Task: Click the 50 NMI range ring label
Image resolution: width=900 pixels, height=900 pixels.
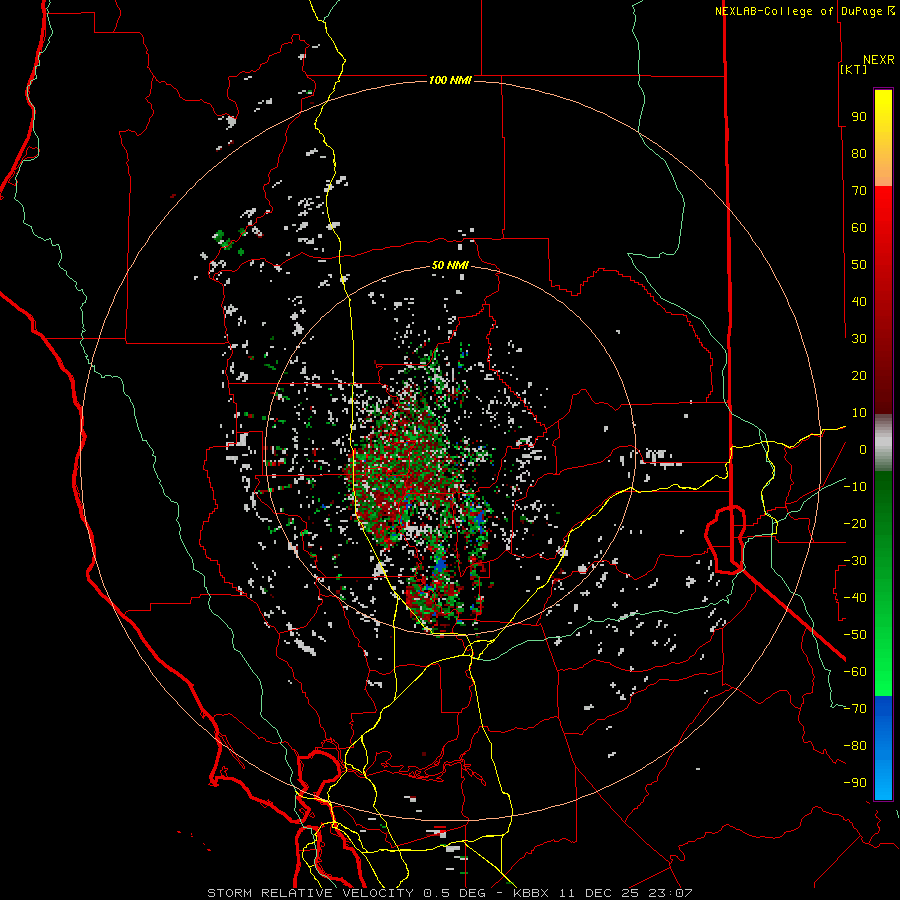Action: (x=450, y=266)
